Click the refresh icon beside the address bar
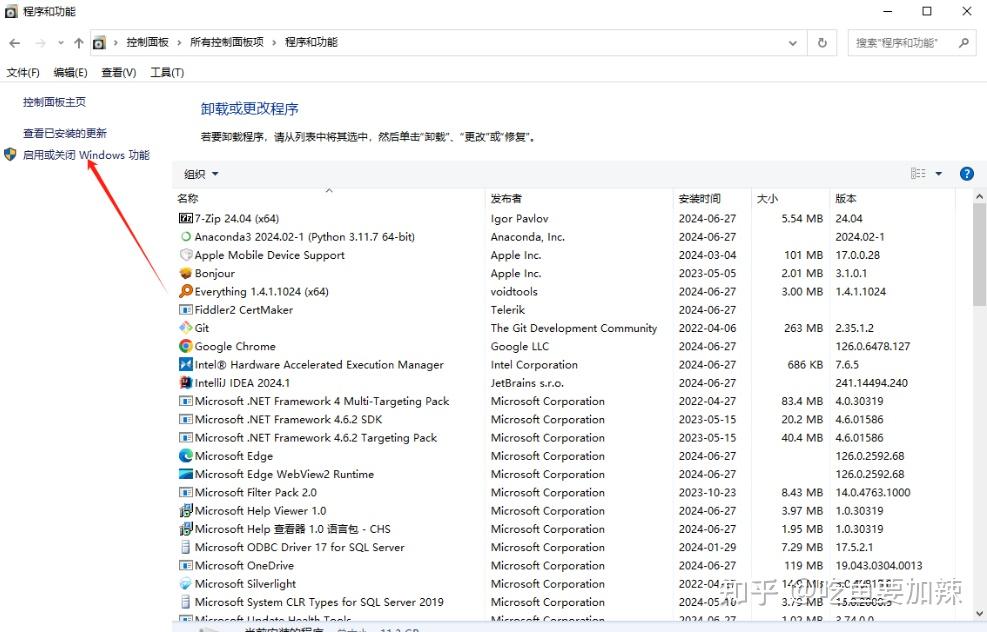The image size is (987, 632). [822, 42]
